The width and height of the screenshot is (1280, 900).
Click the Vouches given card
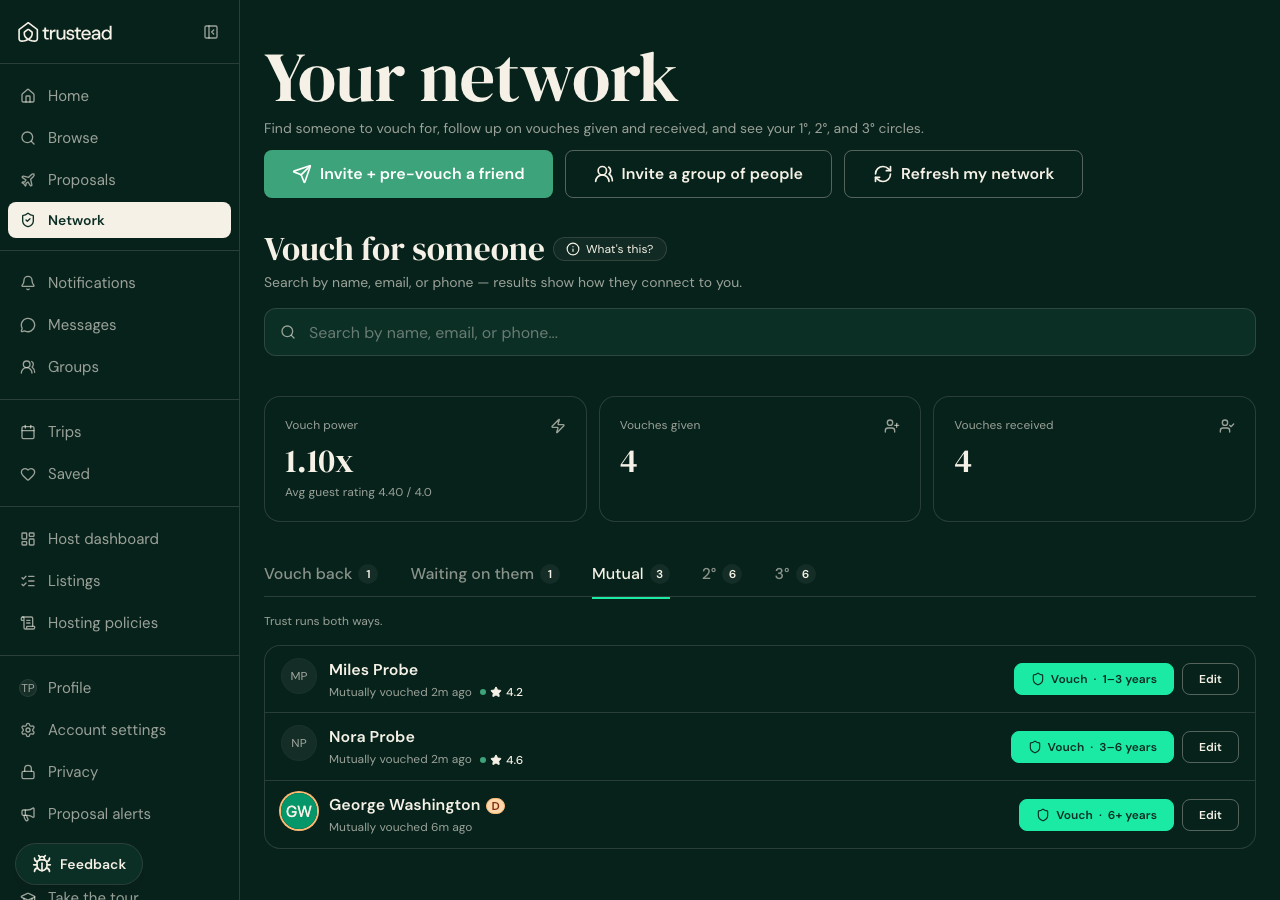760,459
